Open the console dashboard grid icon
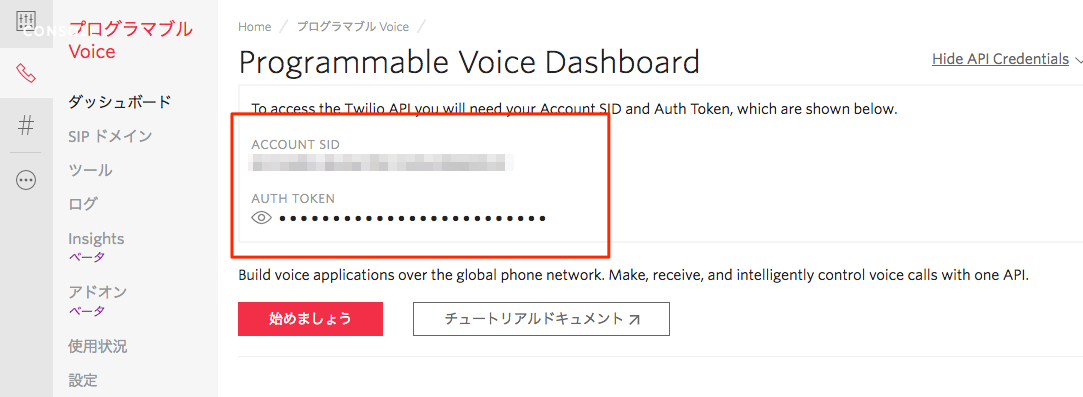 point(26,23)
